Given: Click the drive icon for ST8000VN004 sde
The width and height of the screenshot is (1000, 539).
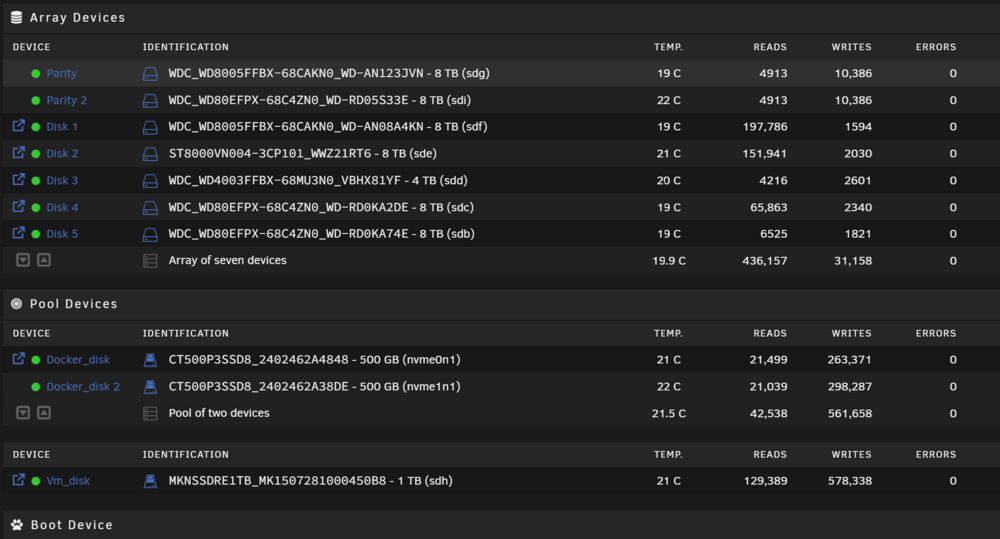Looking at the screenshot, I should coord(150,154).
